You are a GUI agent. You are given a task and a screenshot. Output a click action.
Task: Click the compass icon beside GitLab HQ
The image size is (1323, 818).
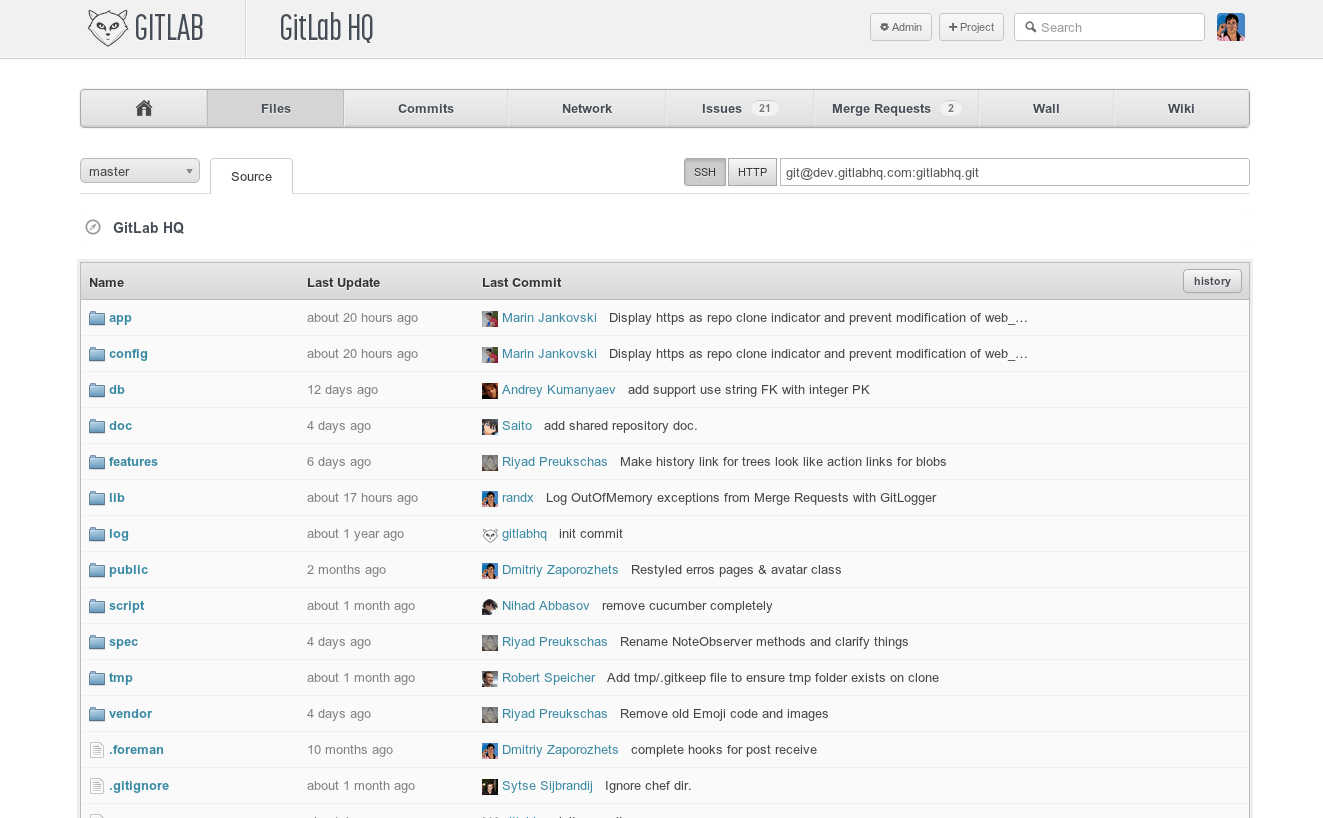pos(93,227)
